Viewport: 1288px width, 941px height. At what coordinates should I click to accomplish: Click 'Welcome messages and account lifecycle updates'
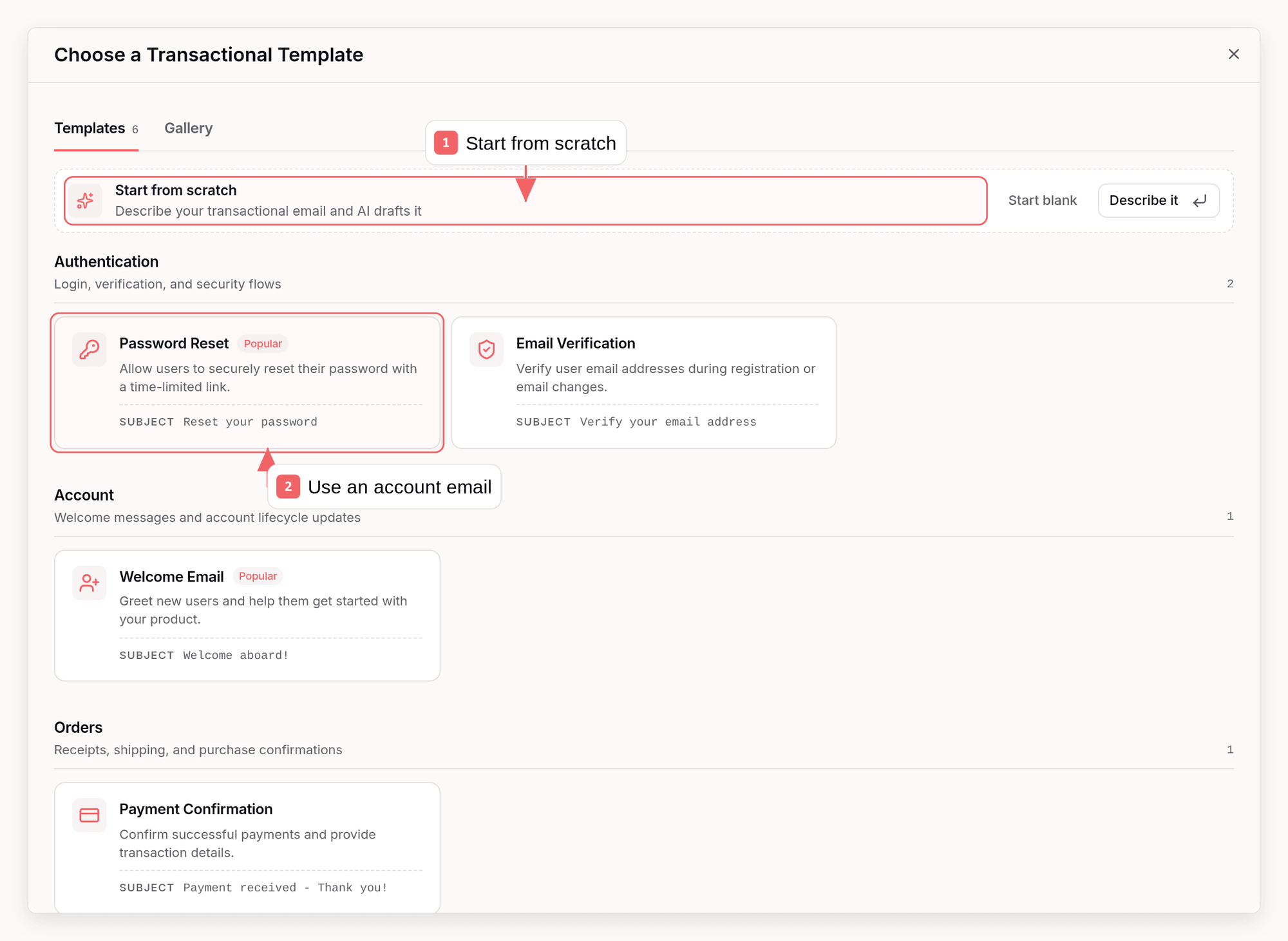click(207, 517)
